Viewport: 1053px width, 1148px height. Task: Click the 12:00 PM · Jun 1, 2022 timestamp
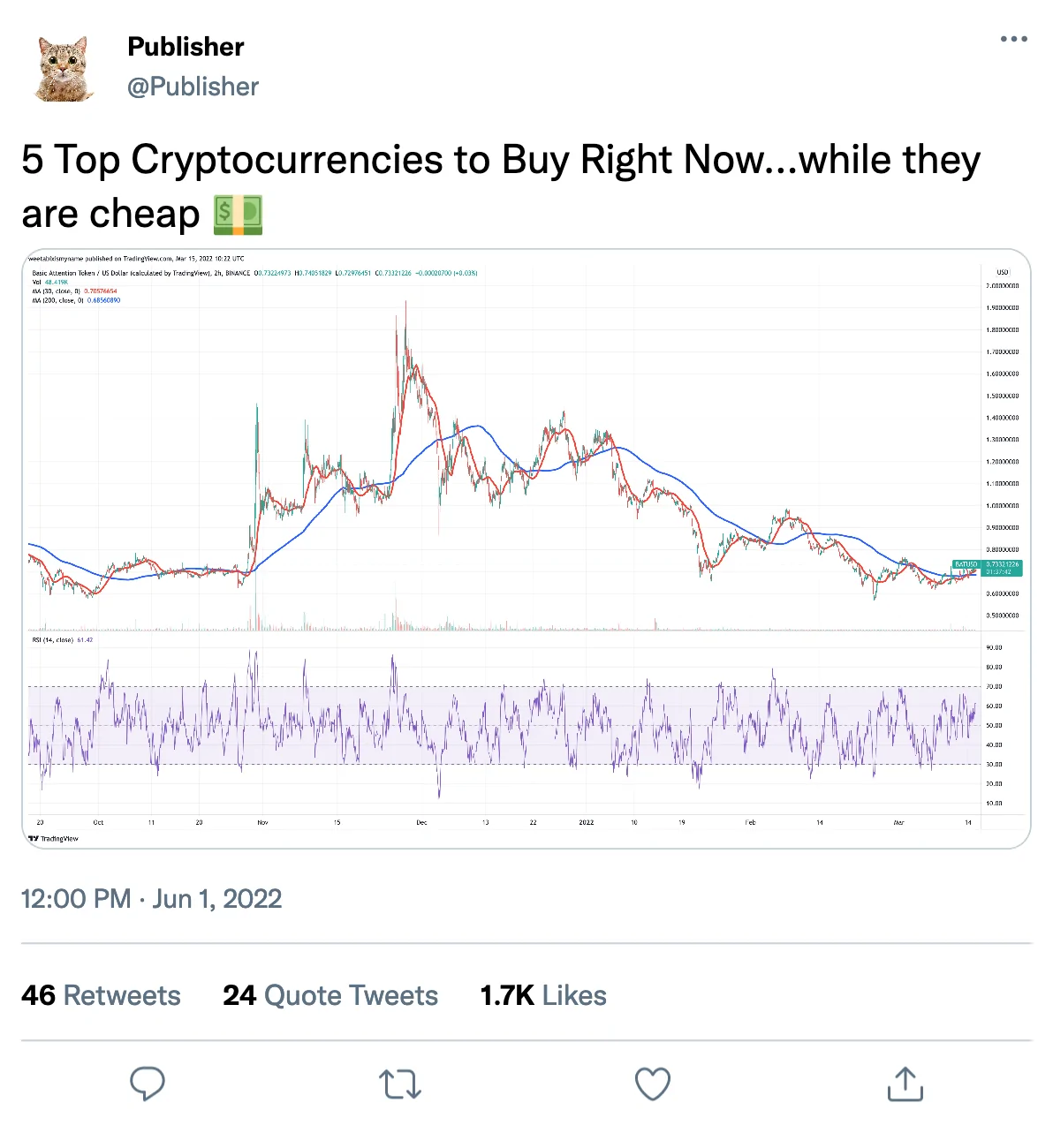151,899
